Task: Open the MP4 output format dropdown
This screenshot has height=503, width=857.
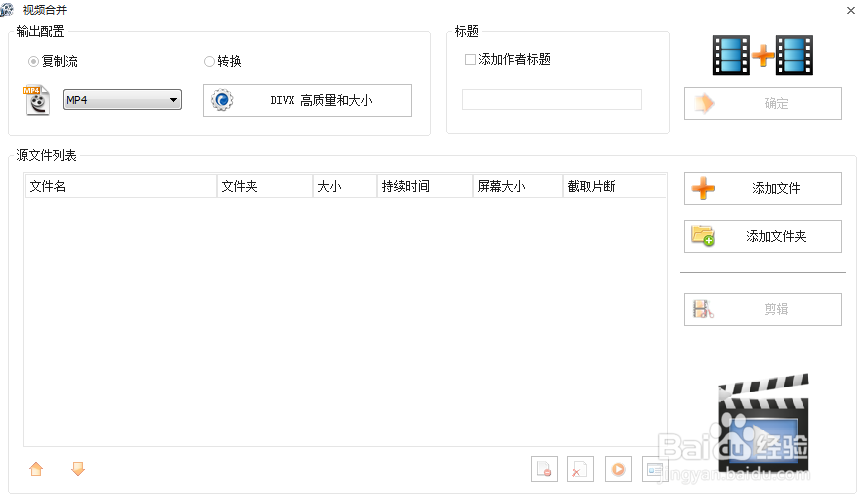Action: (x=122, y=99)
